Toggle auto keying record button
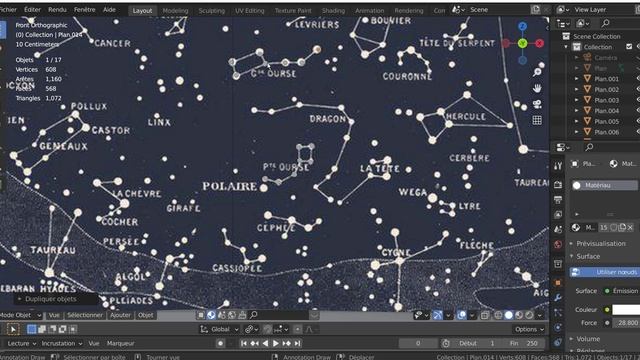The height and width of the screenshot is (360, 640). tap(220, 343)
